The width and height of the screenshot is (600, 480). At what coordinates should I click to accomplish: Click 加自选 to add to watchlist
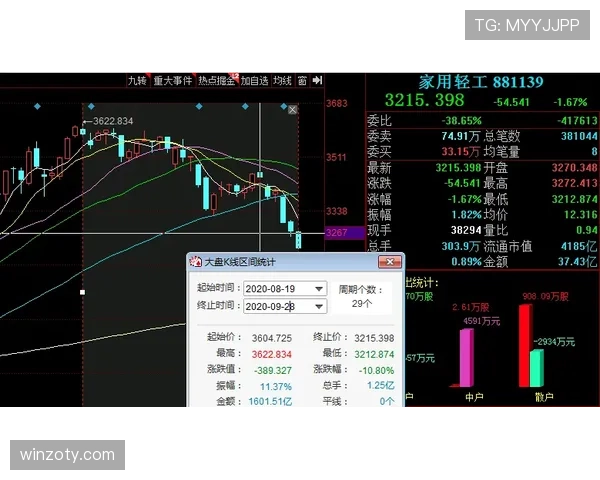click(254, 81)
